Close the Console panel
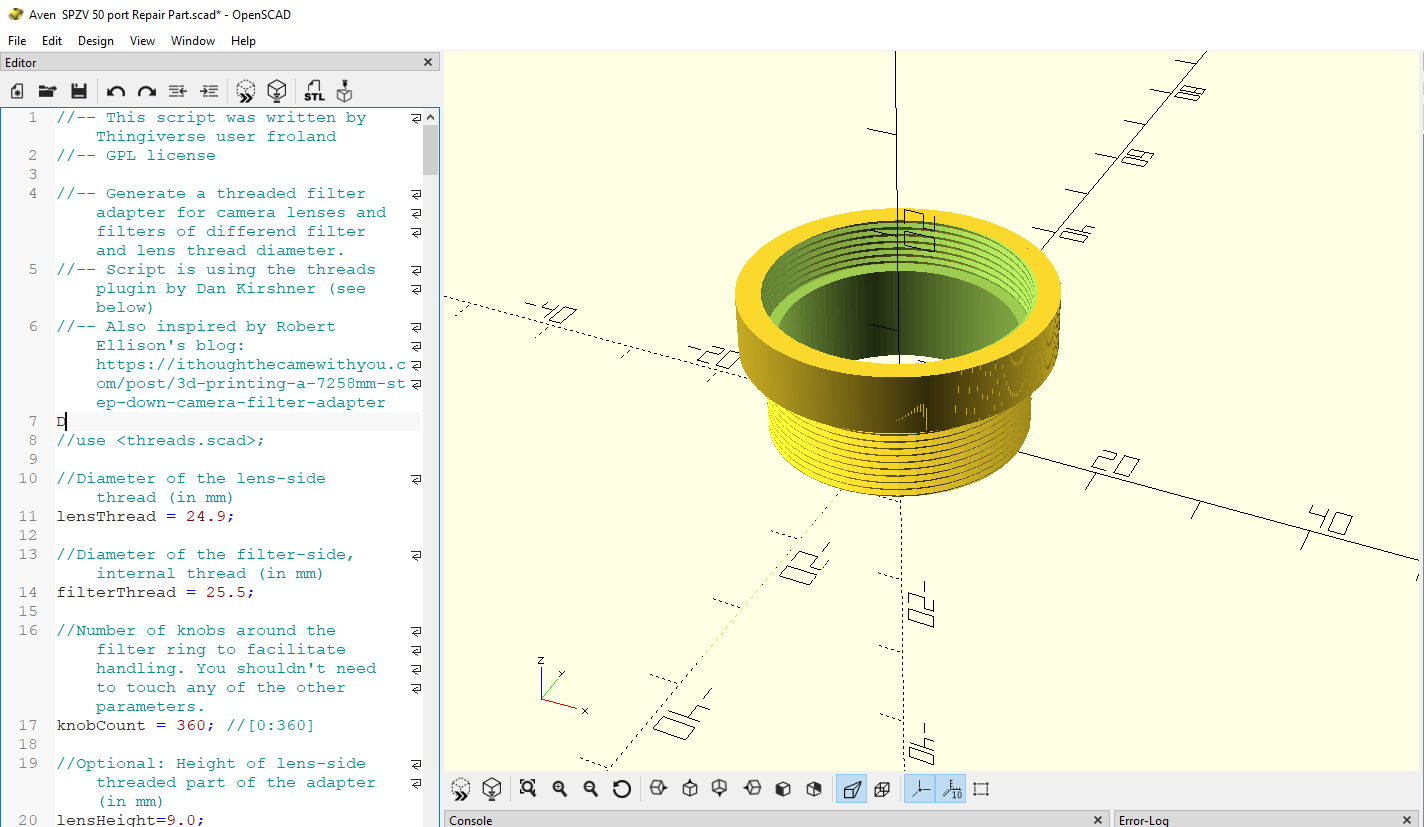 (x=1098, y=820)
